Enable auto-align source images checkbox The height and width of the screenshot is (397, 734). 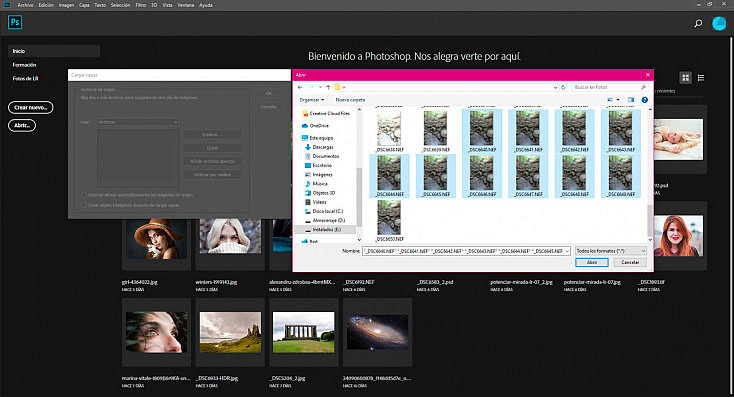click(x=84, y=195)
